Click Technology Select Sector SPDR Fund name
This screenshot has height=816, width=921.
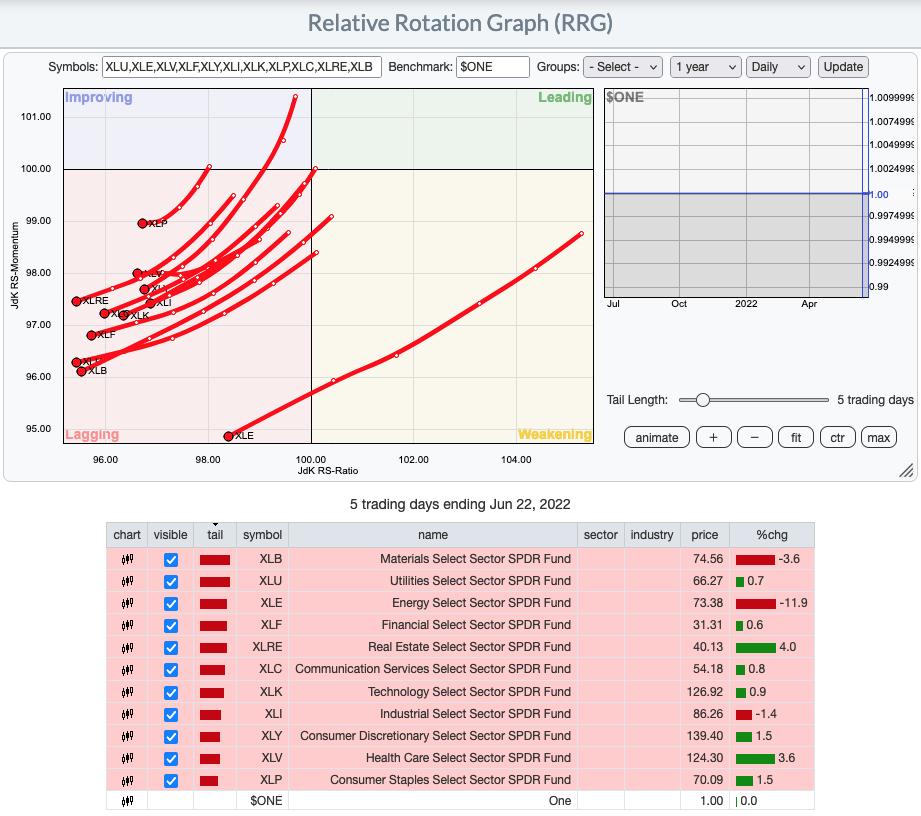[469, 692]
